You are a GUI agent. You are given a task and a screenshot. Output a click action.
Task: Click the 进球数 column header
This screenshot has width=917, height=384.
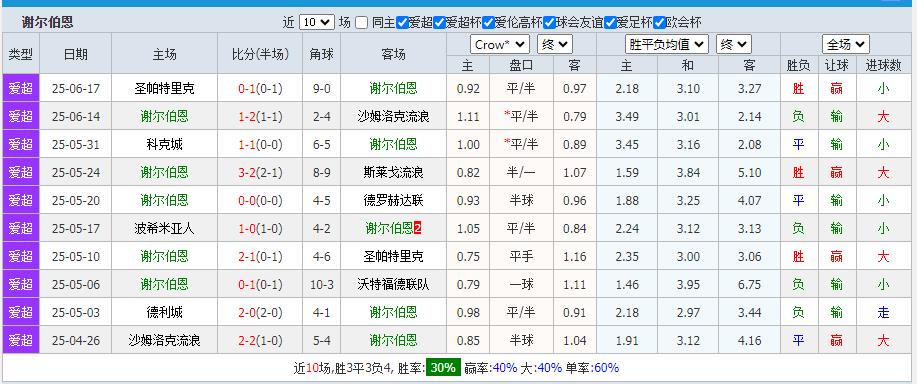[x=883, y=66]
